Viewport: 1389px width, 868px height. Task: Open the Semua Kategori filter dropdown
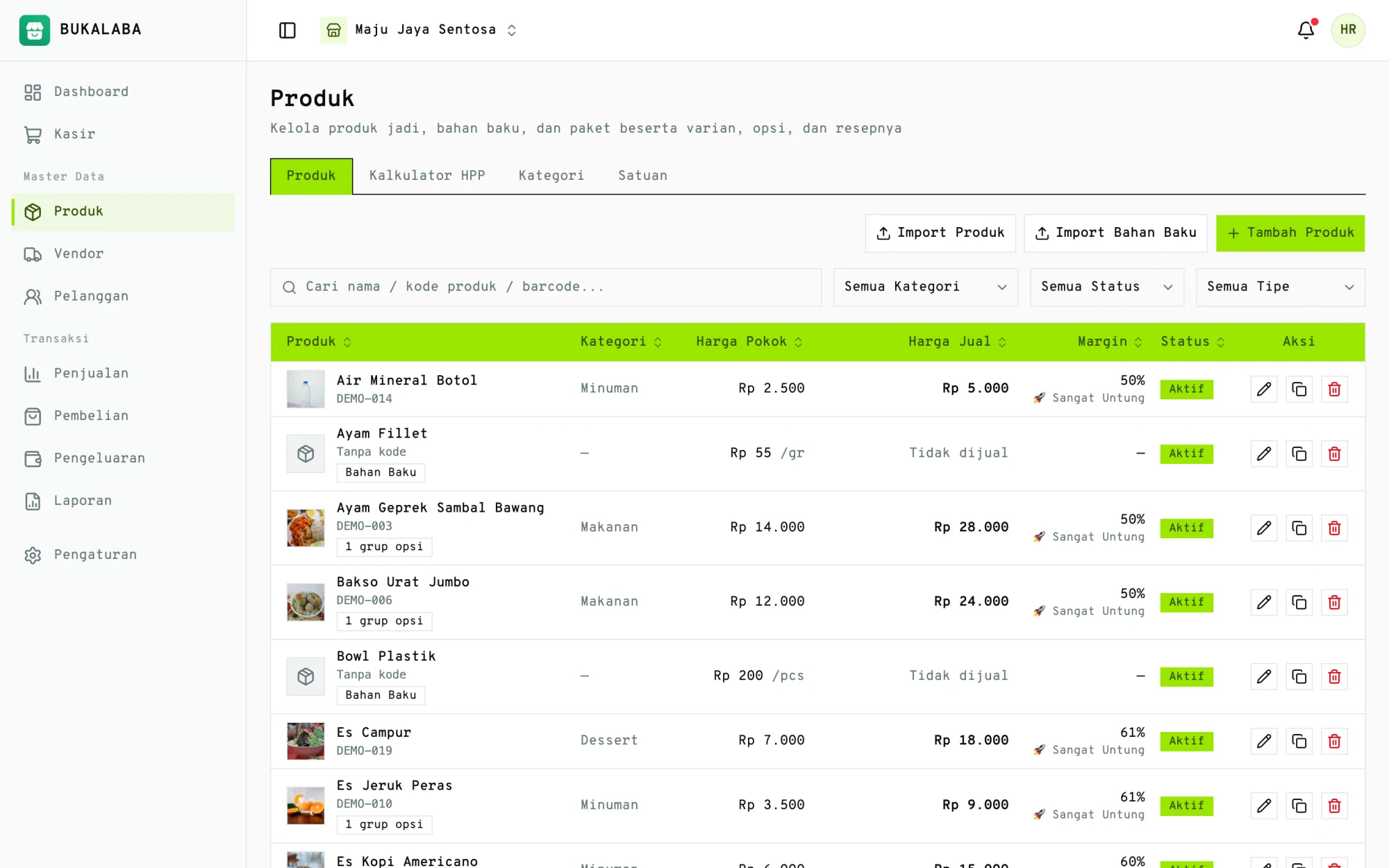[925, 287]
